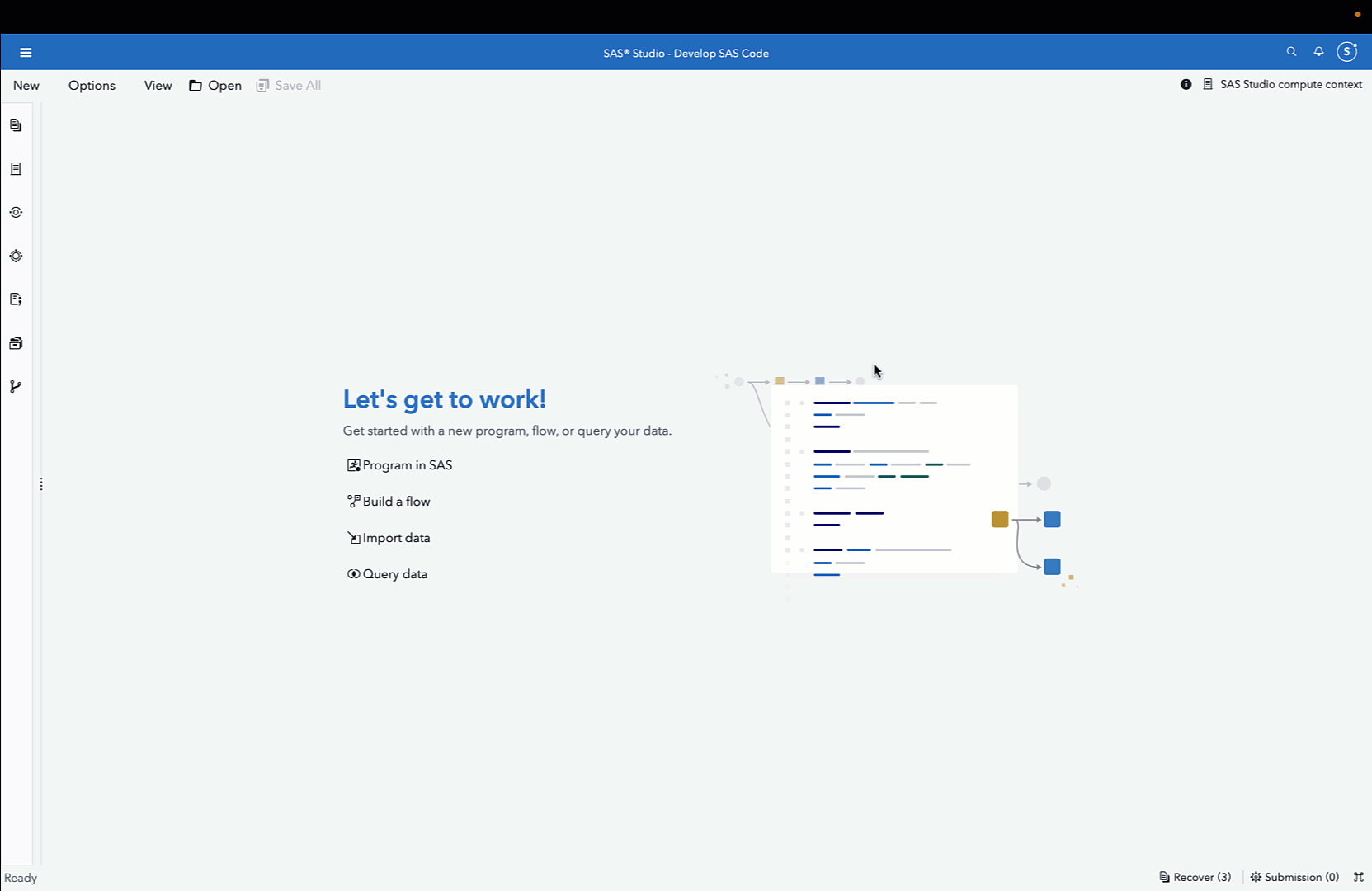
Task: Click the user avatar circle
Action: (1347, 51)
